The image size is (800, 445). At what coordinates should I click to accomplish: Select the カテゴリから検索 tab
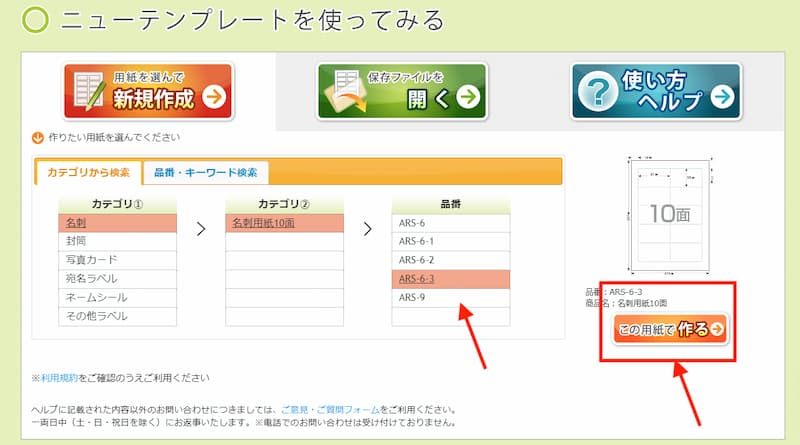pyautogui.click(x=88, y=172)
